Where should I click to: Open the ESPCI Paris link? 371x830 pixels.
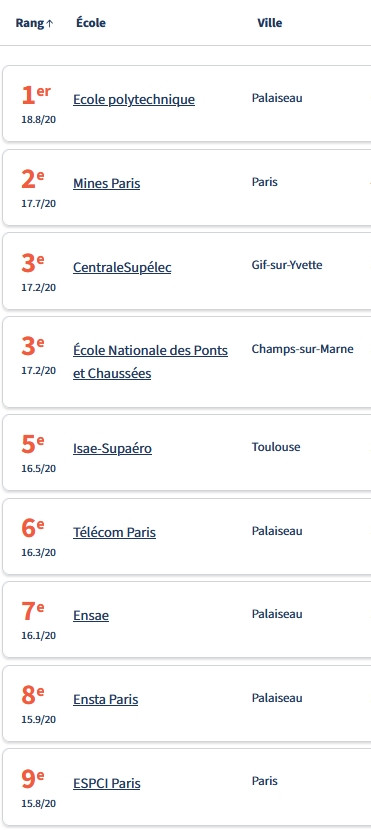pyautogui.click(x=106, y=783)
